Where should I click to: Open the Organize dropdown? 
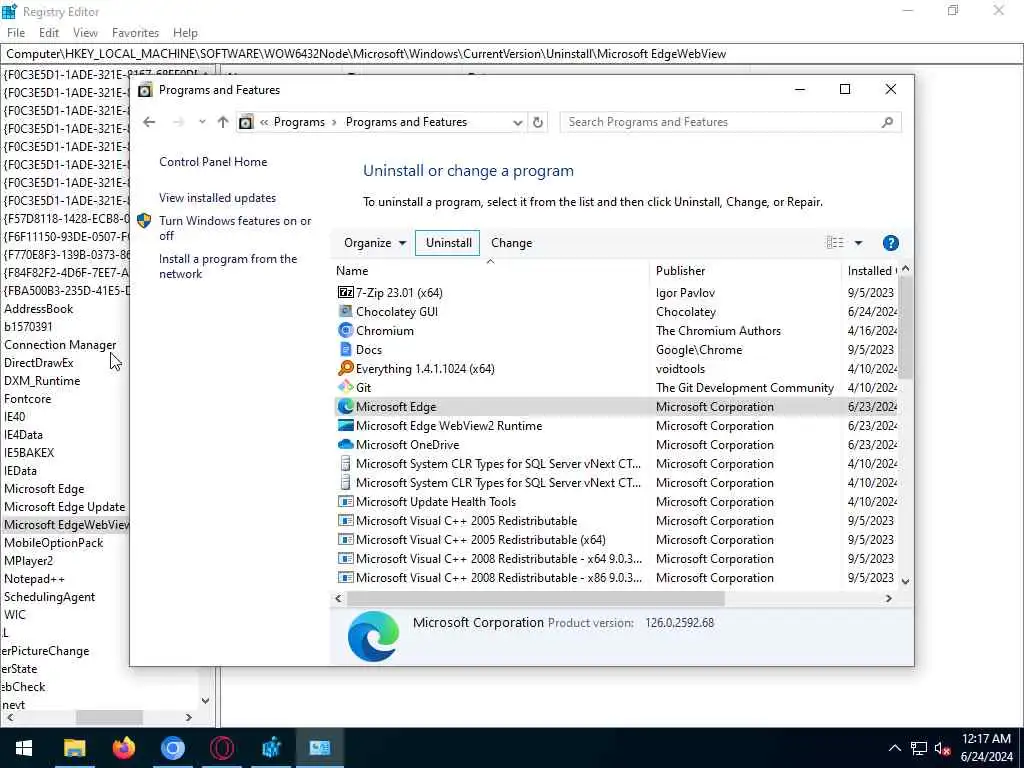(375, 243)
